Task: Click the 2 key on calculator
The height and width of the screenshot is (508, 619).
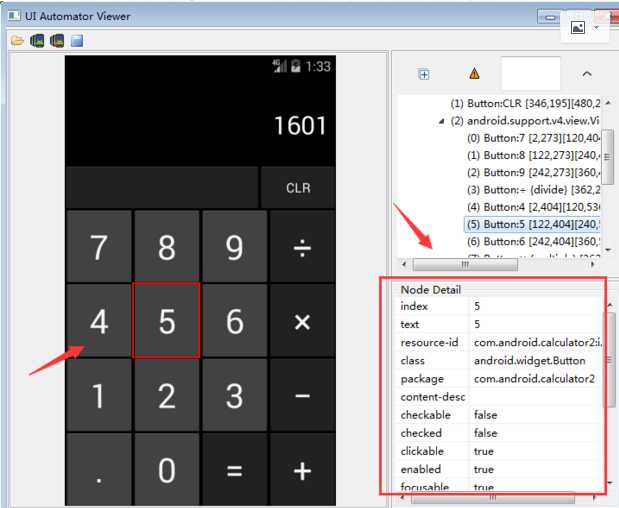Action: 167,395
